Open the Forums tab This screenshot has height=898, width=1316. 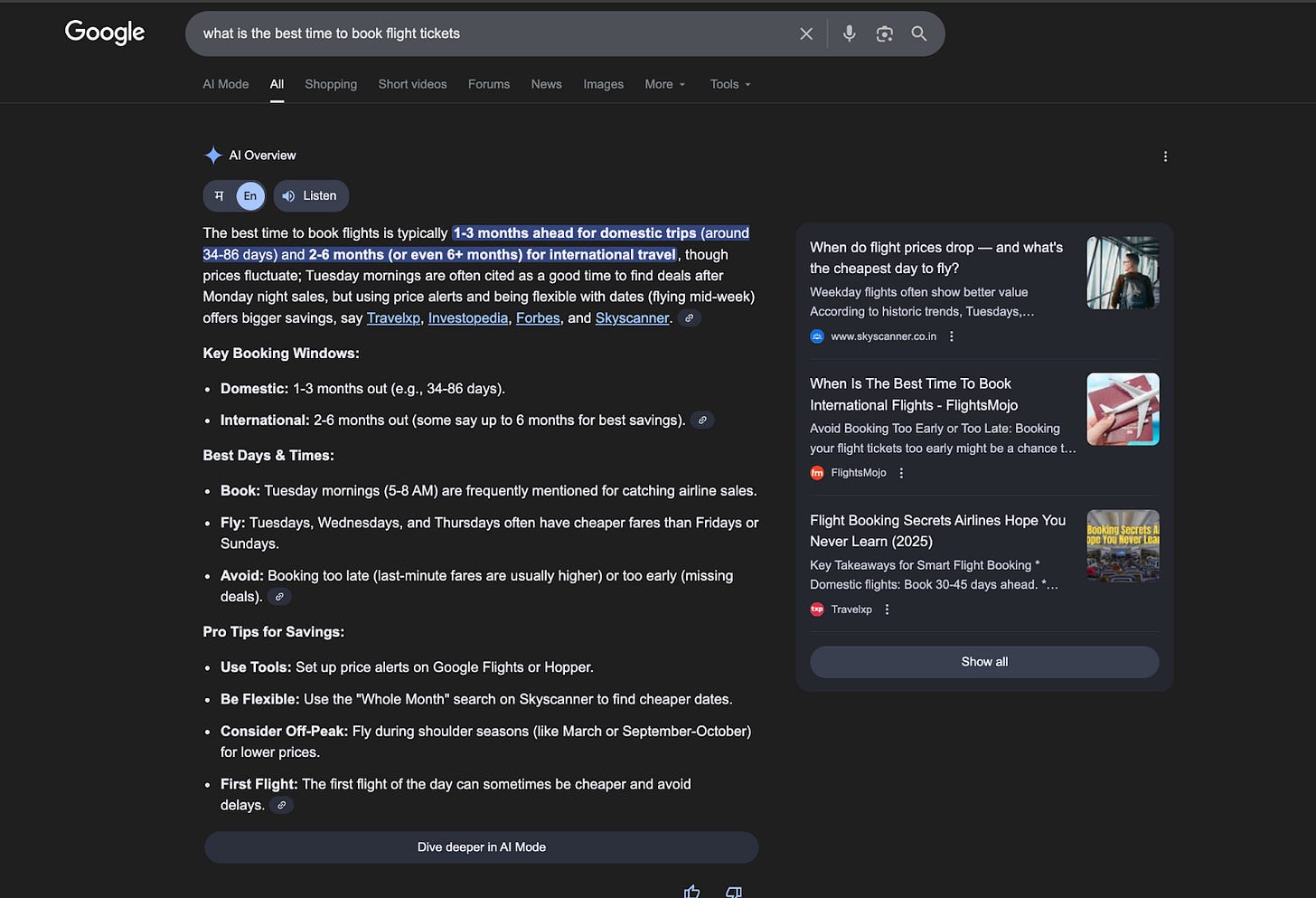pyautogui.click(x=489, y=84)
